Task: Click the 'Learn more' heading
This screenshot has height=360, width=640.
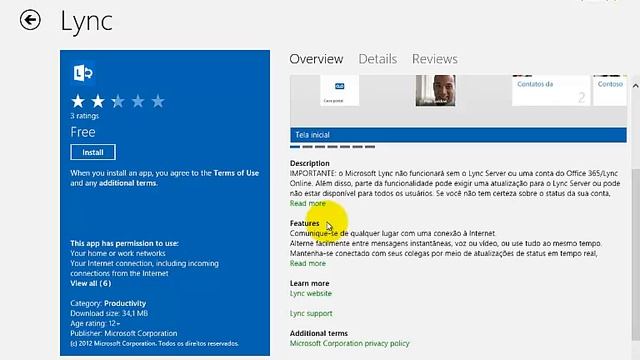Action: point(309,283)
